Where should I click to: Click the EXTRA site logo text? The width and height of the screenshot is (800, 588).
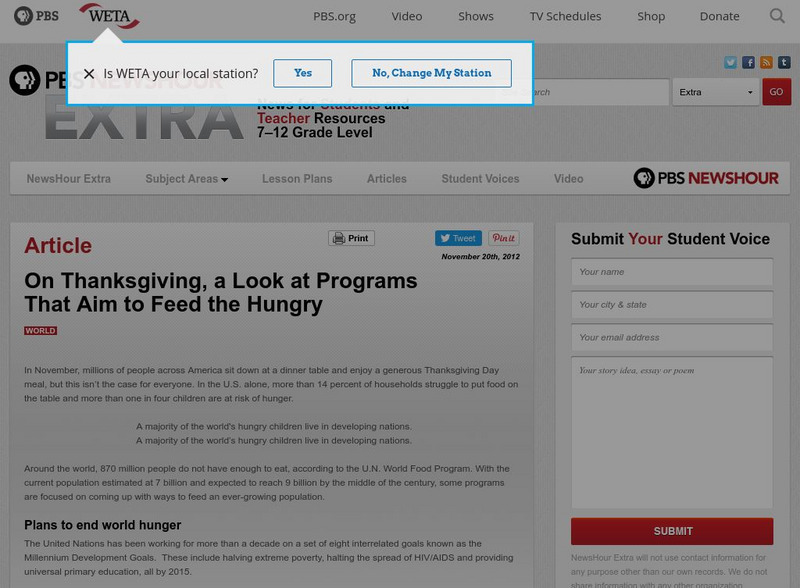click(x=144, y=119)
